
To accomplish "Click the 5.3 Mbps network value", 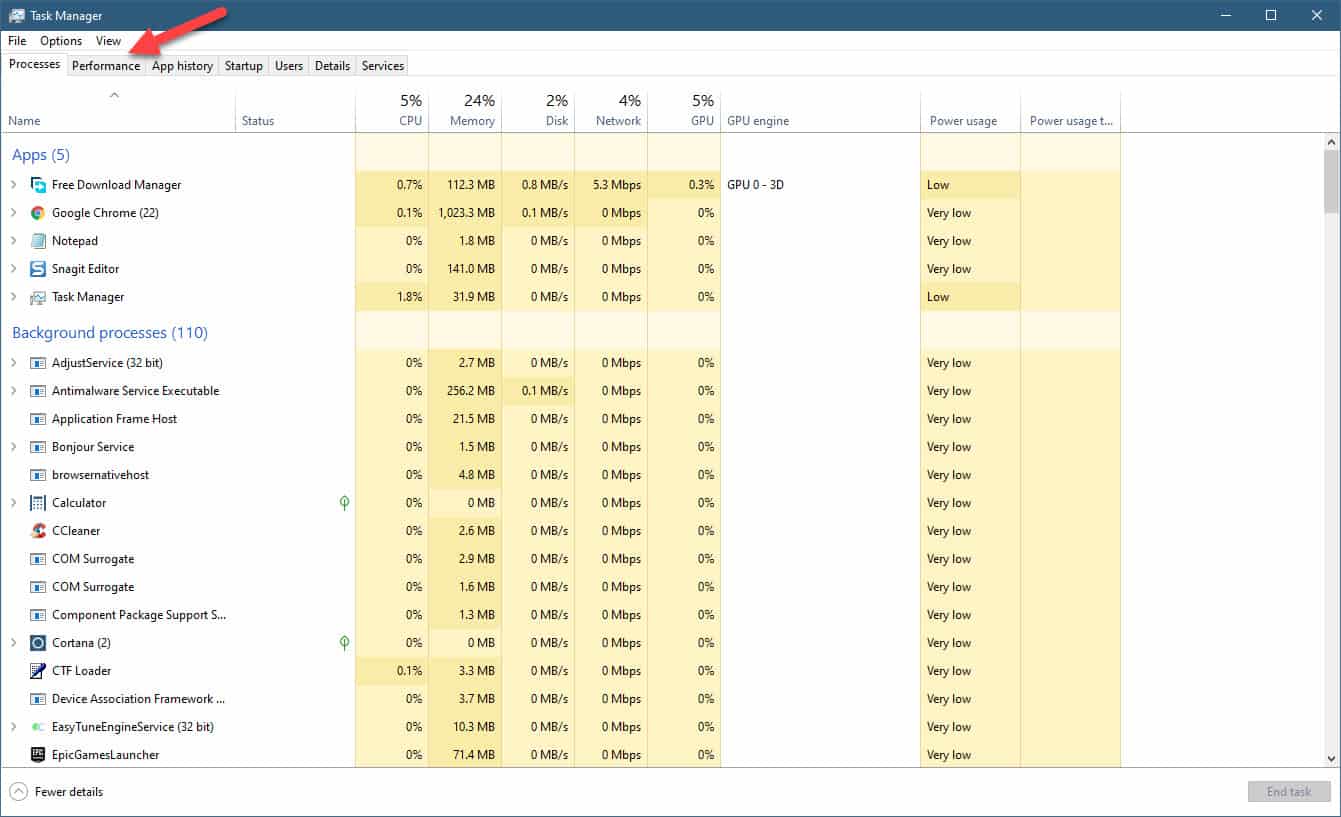I will pos(617,185).
